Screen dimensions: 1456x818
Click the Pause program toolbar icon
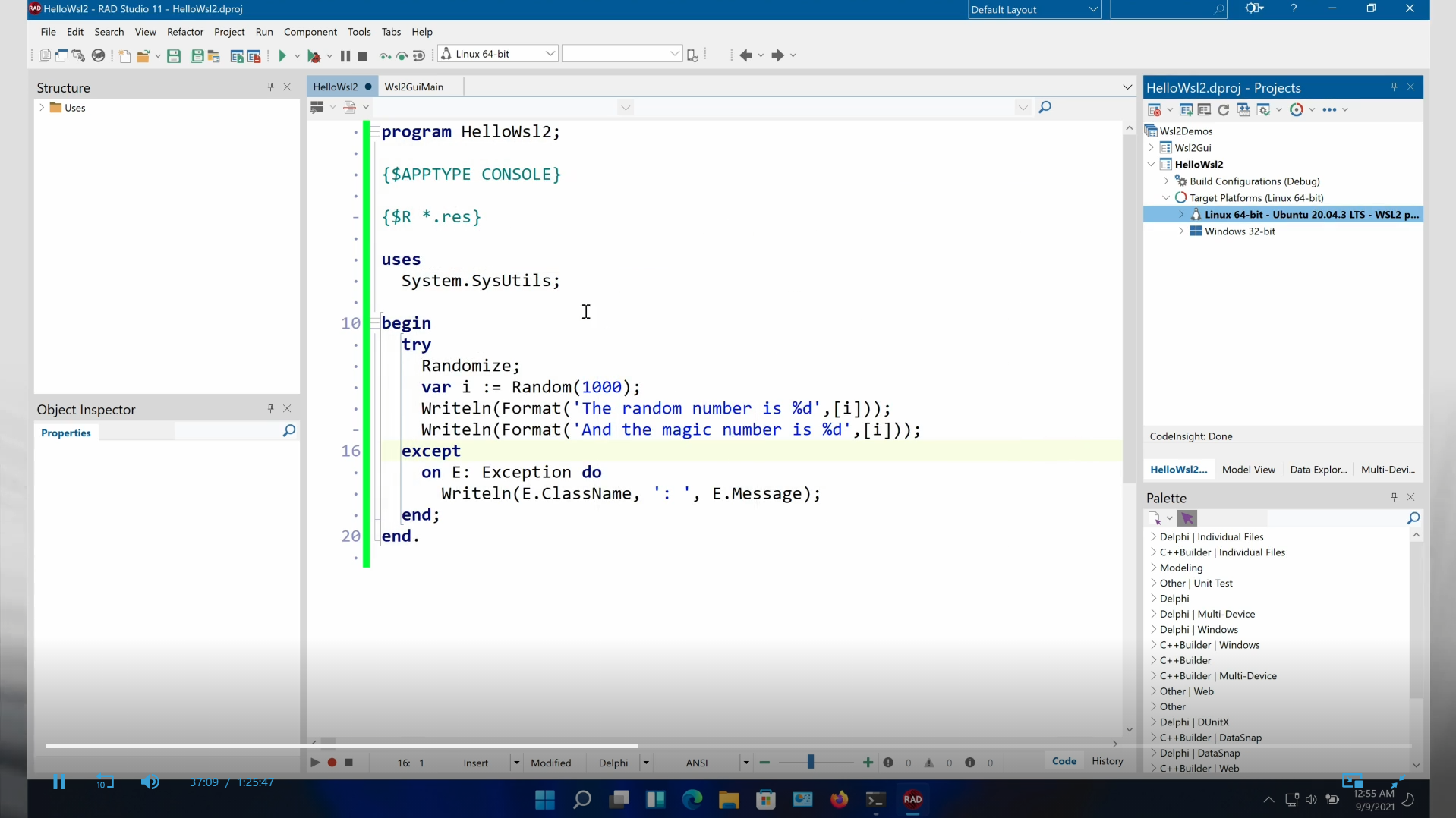coord(345,55)
